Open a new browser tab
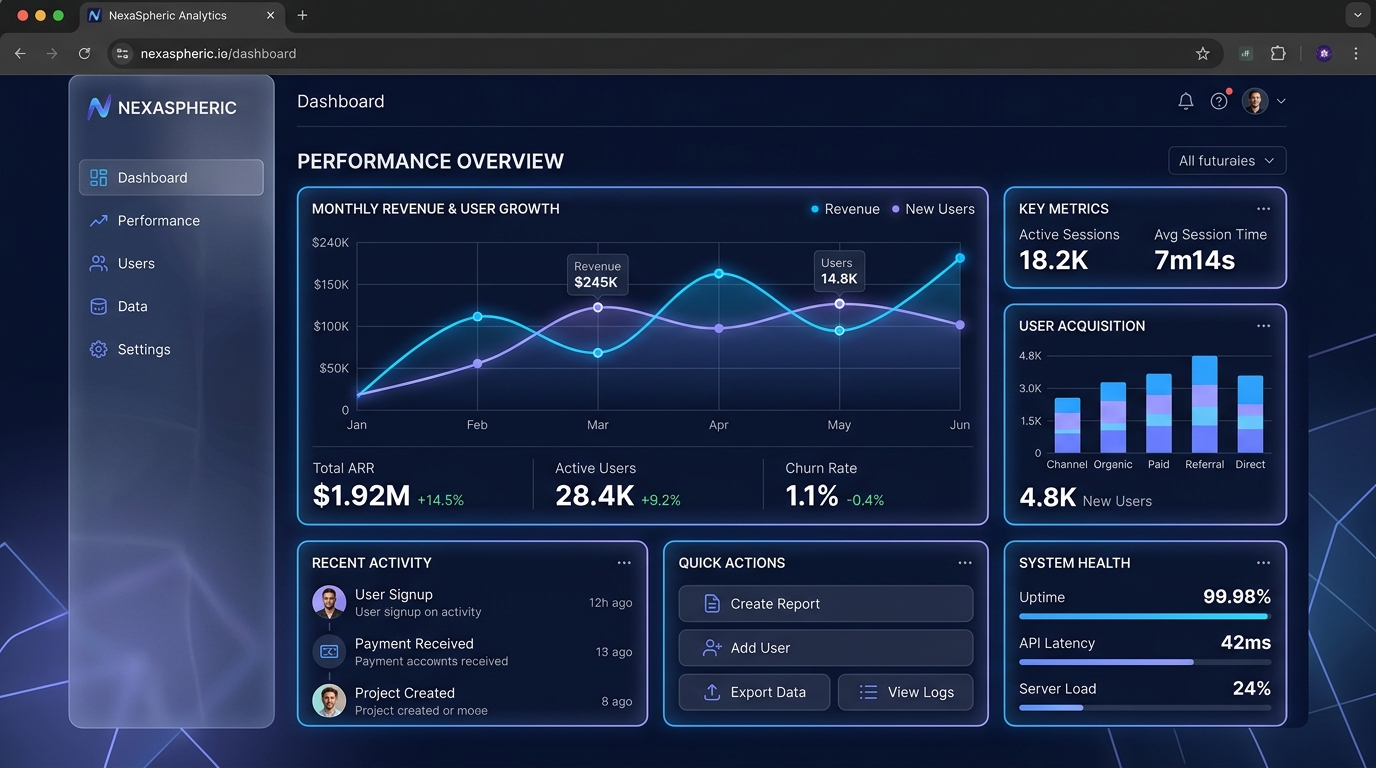This screenshot has width=1376, height=768. click(x=303, y=15)
